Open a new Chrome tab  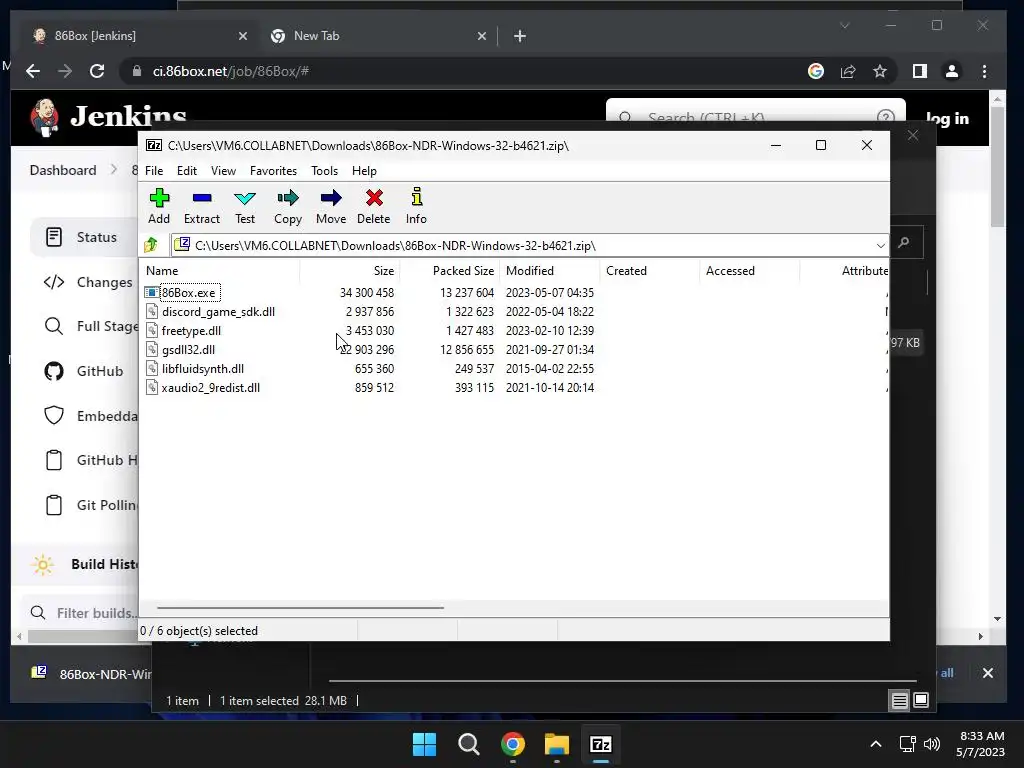520,36
